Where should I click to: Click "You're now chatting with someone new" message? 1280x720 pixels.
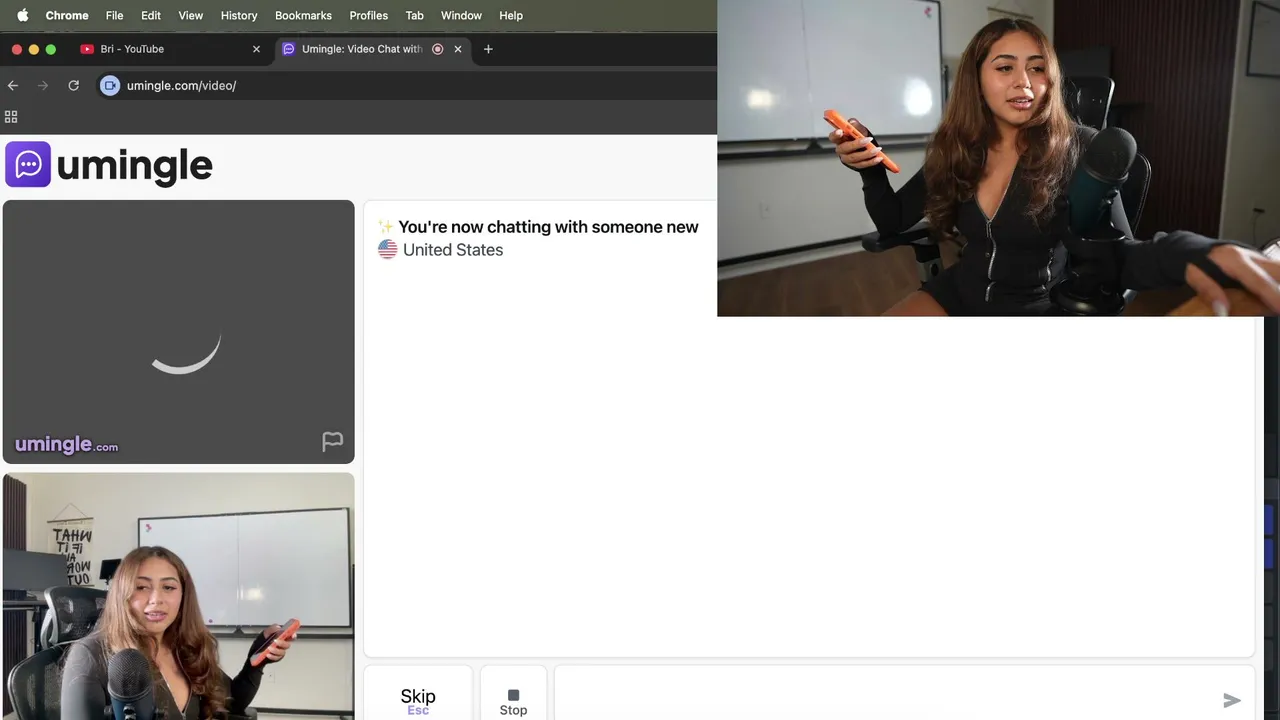[548, 227]
